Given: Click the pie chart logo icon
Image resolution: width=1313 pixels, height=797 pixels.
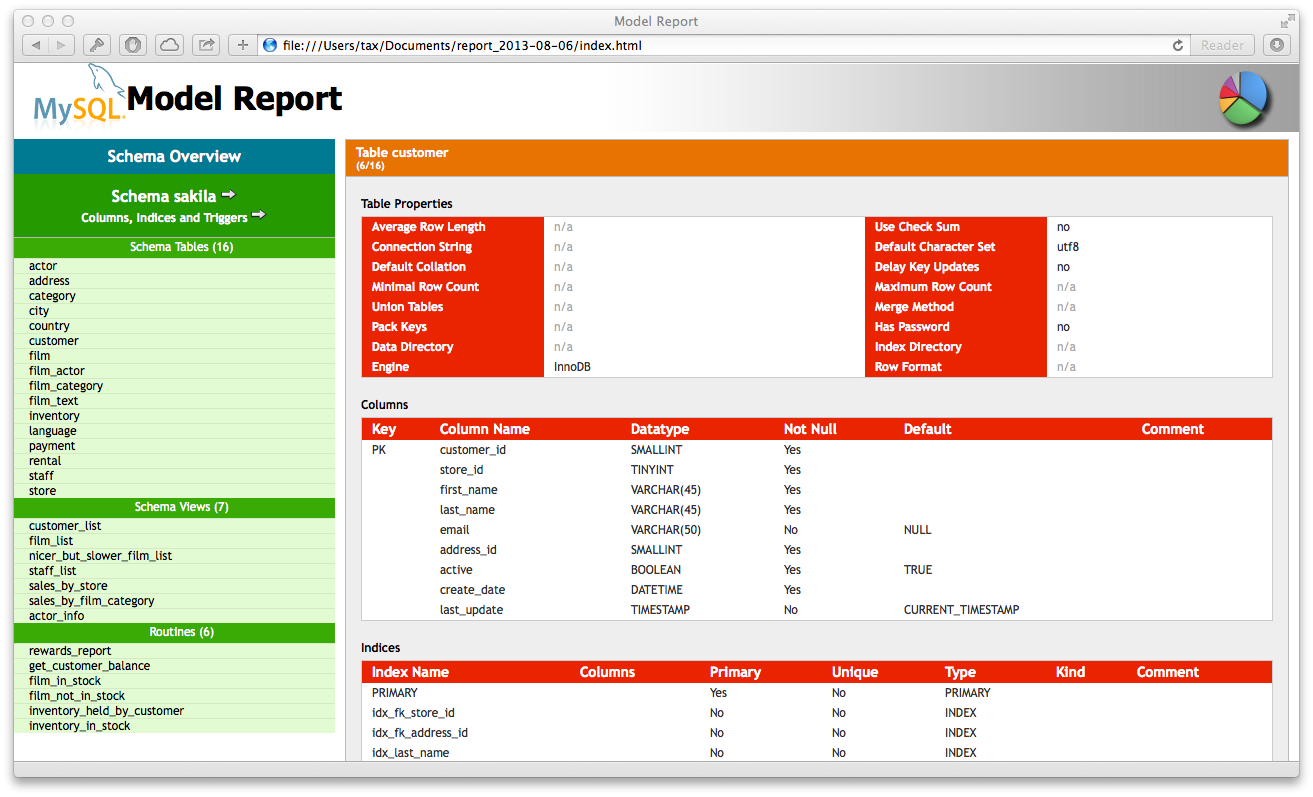Looking at the screenshot, I should (1243, 98).
